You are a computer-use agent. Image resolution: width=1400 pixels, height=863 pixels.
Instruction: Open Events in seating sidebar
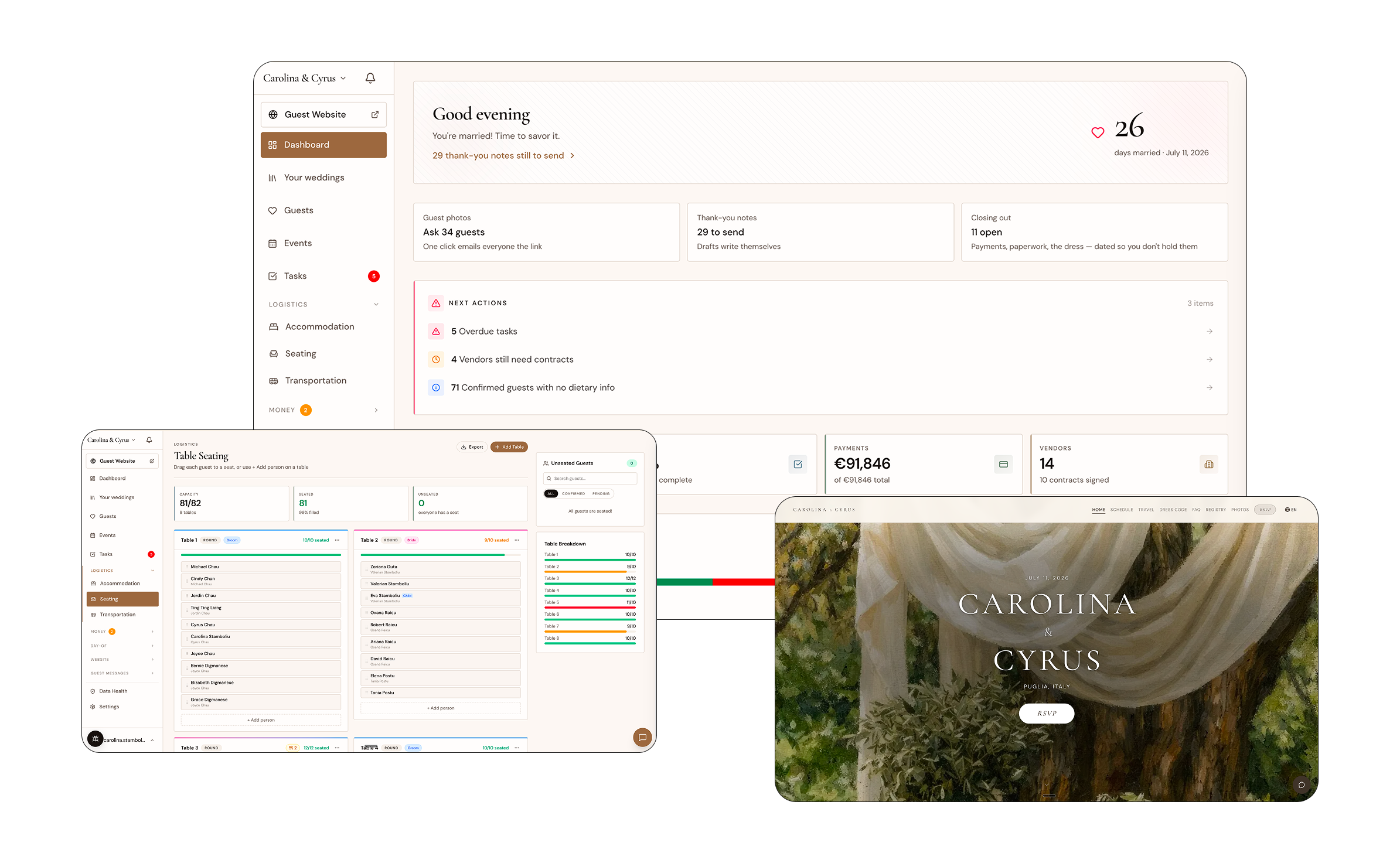(122, 535)
